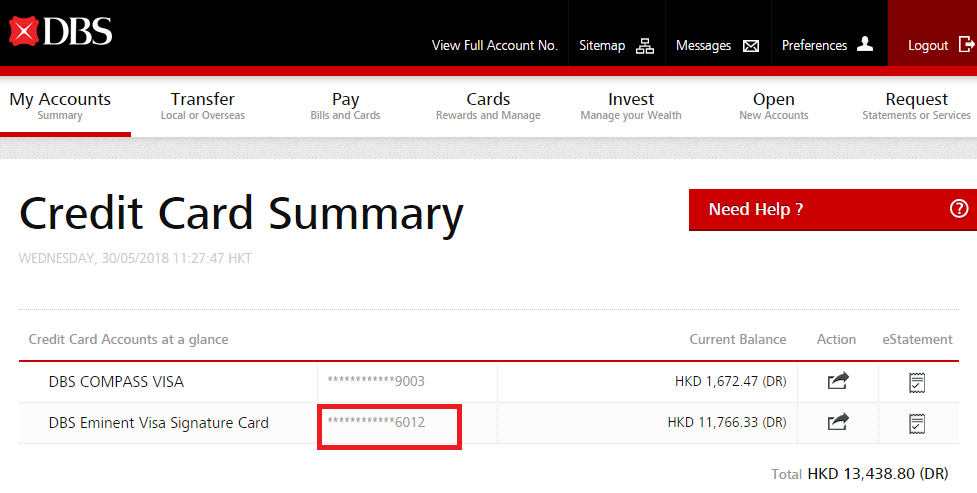Click the Logout arrow icon
This screenshot has width=977, height=493.
point(966,45)
